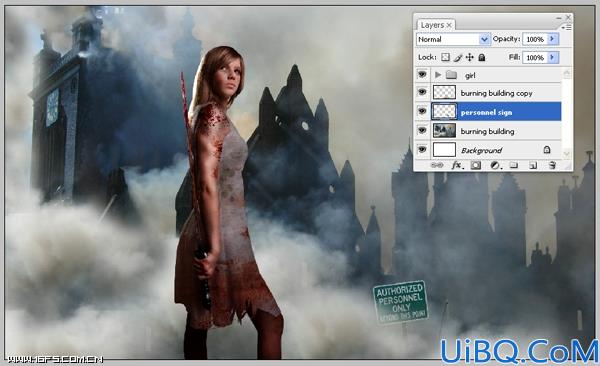Hide the personnel sign layer
Image resolution: width=600 pixels, height=366 pixels.
pyautogui.click(x=422, y=111)
